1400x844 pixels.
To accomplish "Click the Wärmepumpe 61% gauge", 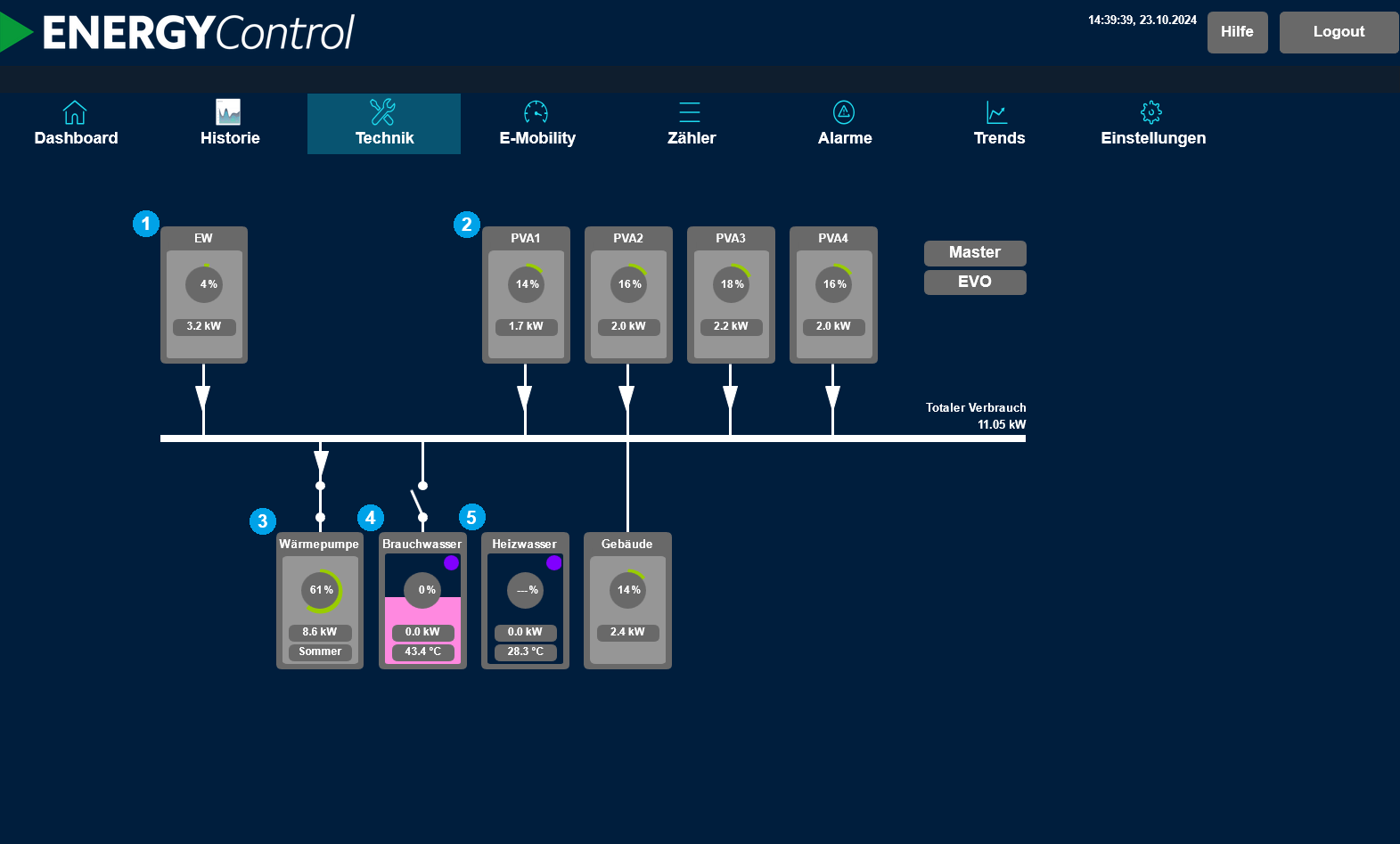I will (320, 590).
